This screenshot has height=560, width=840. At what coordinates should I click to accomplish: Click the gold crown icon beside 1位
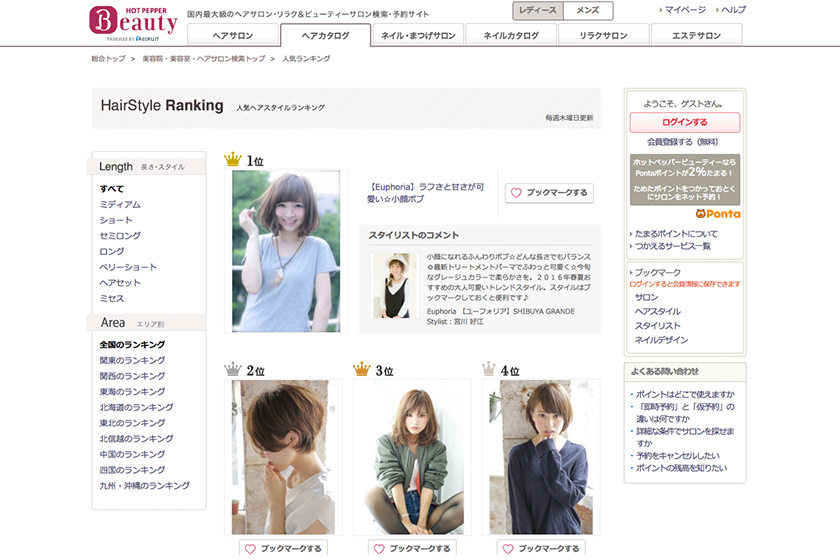(x=232, y=160)
